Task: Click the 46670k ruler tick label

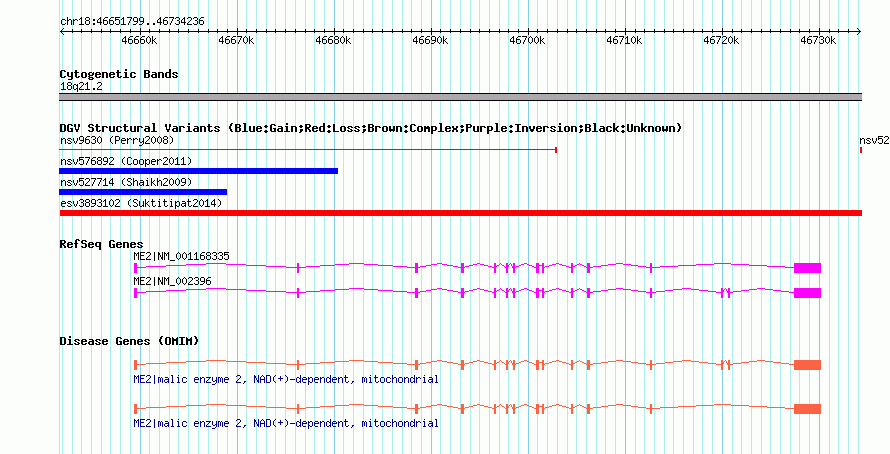Action: 237,40
